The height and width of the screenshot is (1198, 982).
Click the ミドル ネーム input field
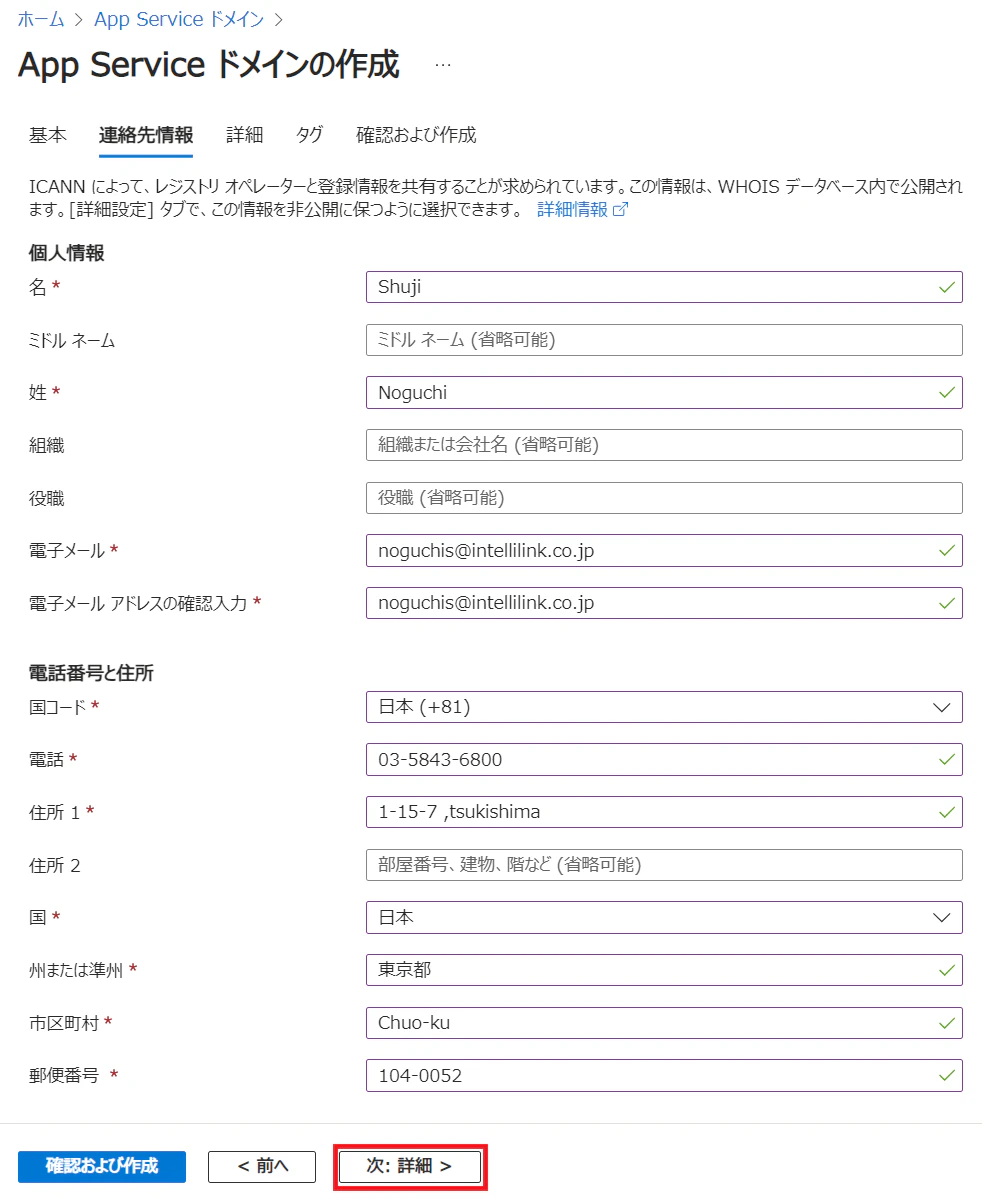click(x=663, y=340)
